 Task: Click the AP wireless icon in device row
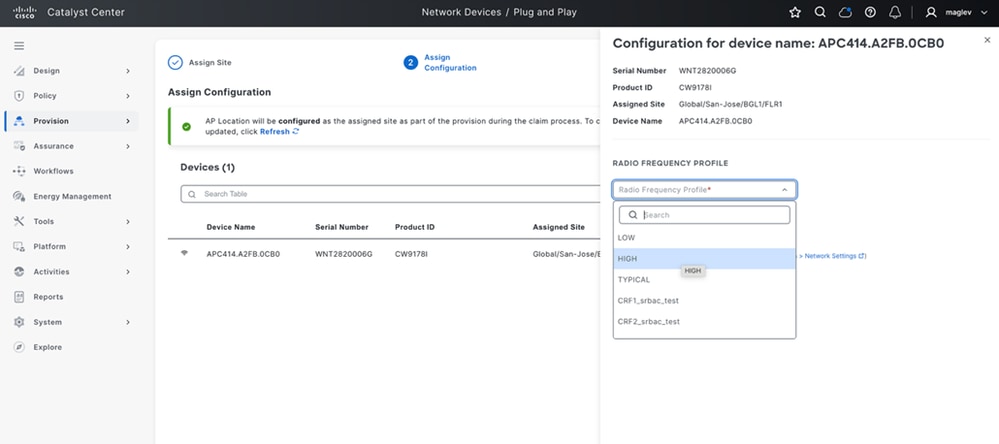pos(185,253)
